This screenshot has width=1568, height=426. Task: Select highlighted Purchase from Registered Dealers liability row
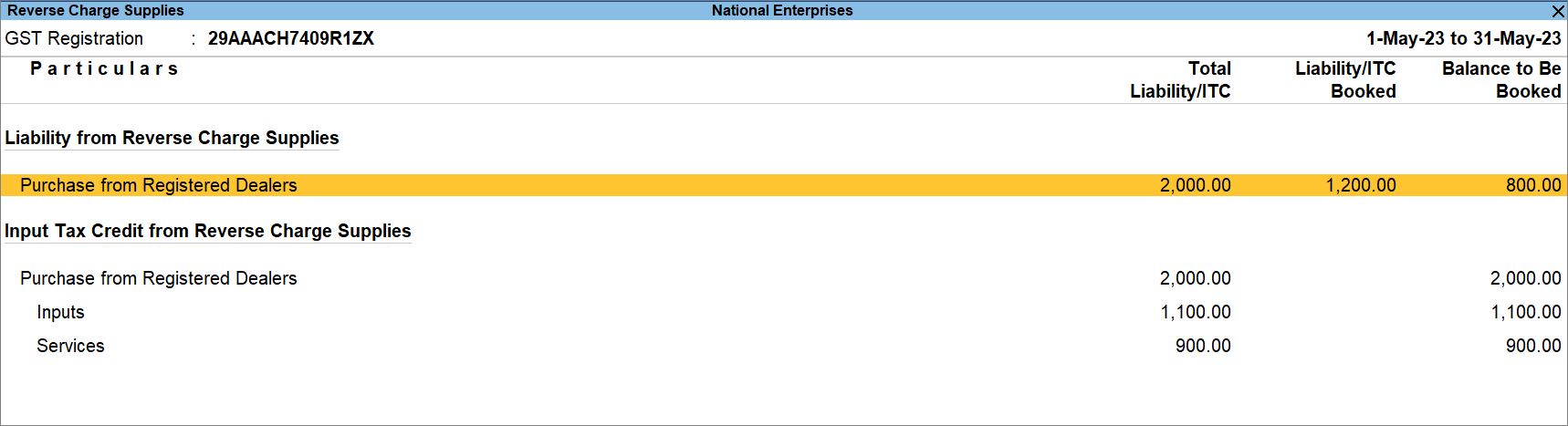point(159,185)
